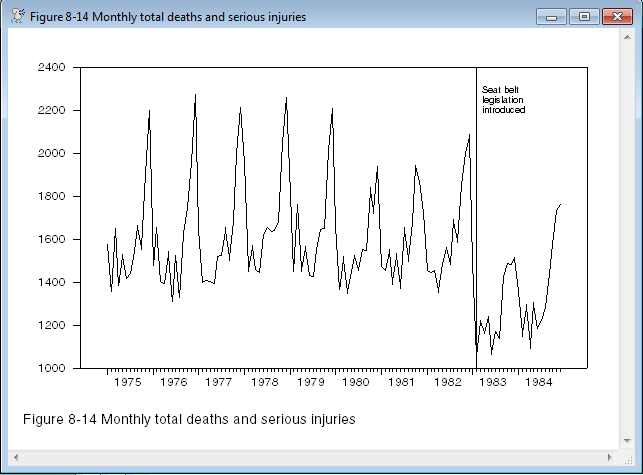Viewport: 643px width, 475px height.
Task: Click the 1975 x-axis label
Action: [128, 383]
